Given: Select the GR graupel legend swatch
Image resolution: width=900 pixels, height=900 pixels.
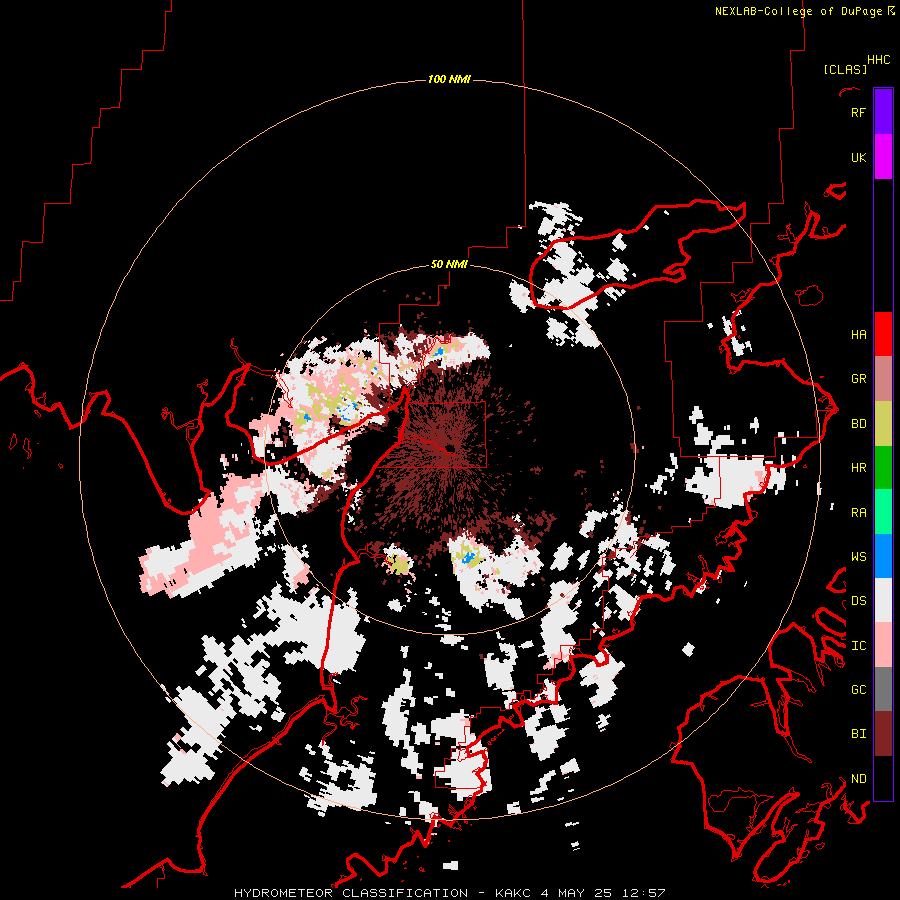Looking at the screenshot, I should [x=883, y=379].
